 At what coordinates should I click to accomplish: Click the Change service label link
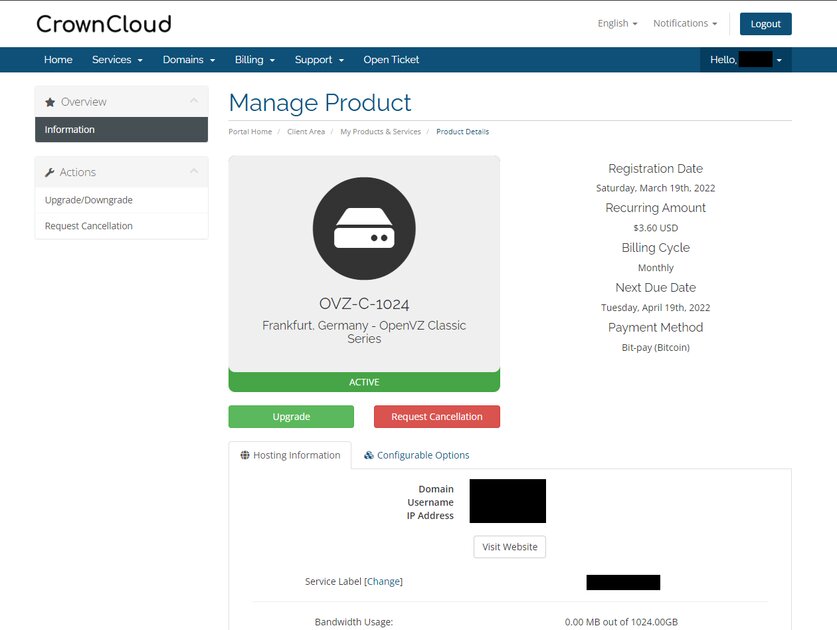point(384,581)
